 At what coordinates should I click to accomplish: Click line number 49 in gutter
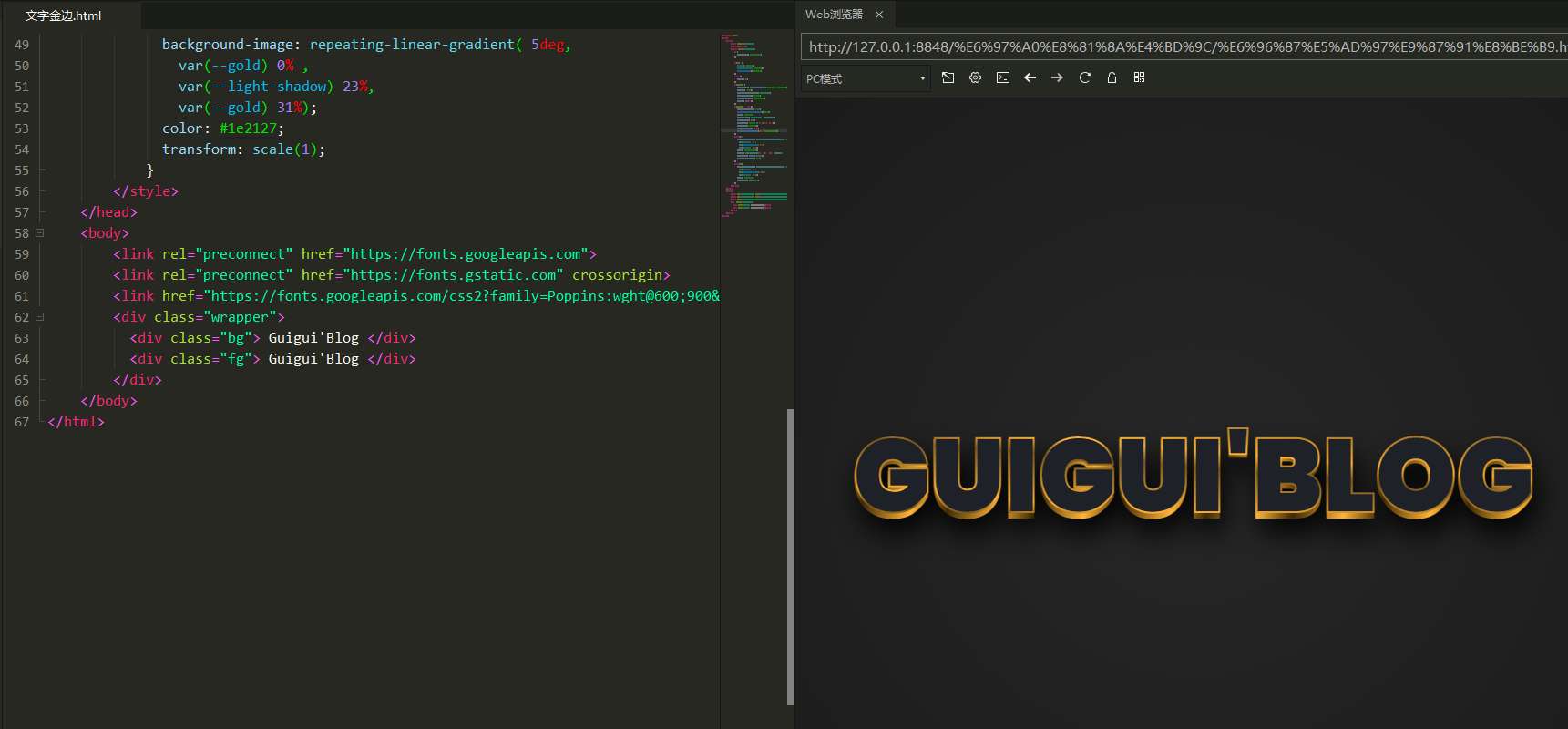click(x=22, y=45)
